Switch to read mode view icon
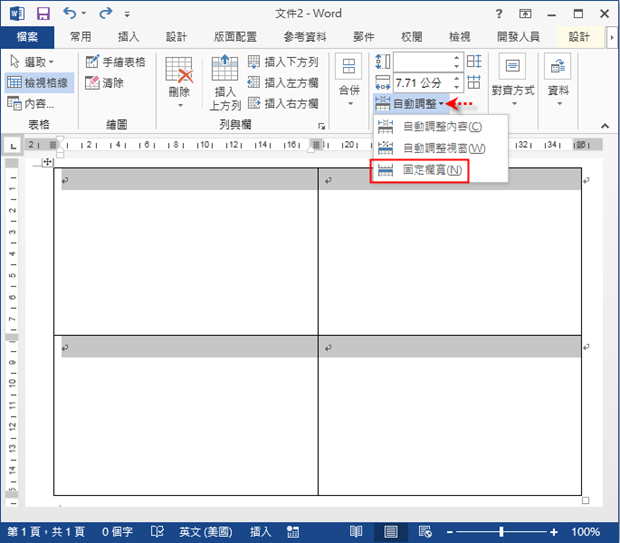 tap(356, 532)
